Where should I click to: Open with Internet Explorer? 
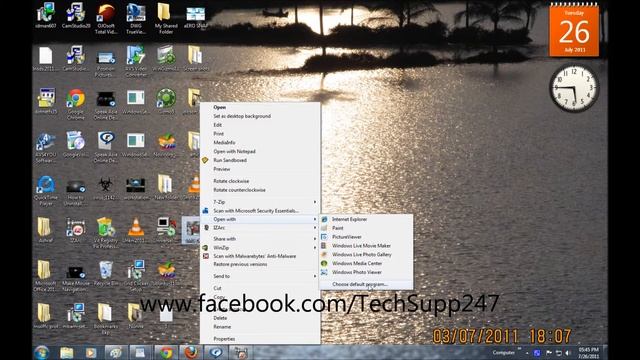point(366,220)
